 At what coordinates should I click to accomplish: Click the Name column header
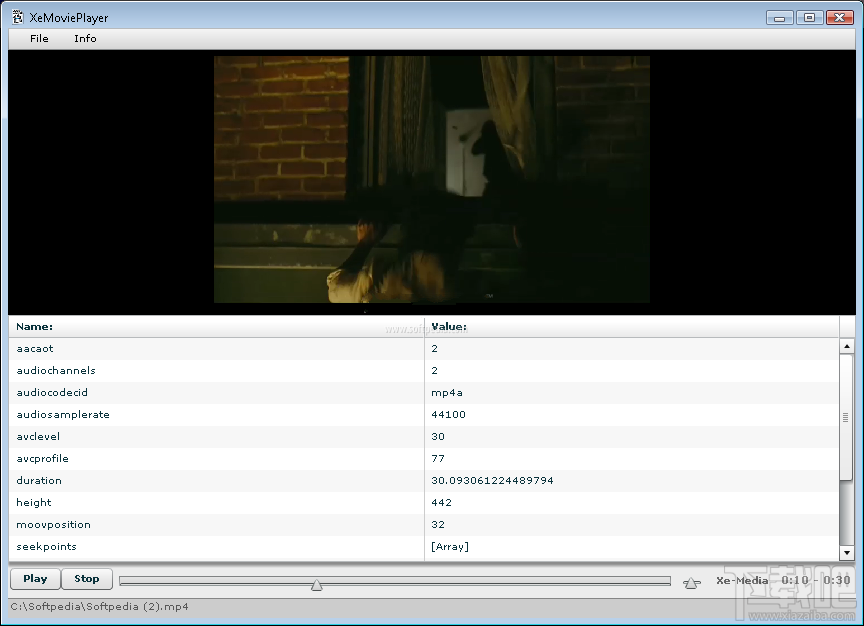pos(35,326)
